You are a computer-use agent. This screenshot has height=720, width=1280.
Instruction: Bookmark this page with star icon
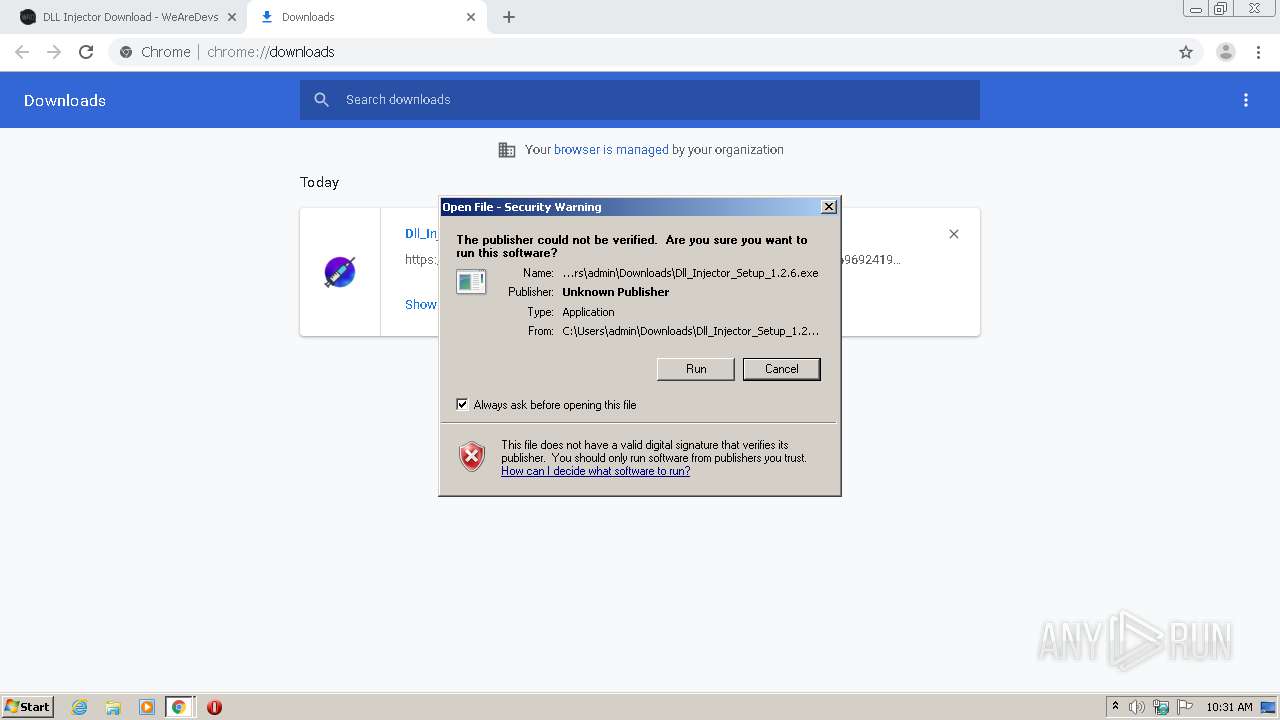click(1186, 52)
